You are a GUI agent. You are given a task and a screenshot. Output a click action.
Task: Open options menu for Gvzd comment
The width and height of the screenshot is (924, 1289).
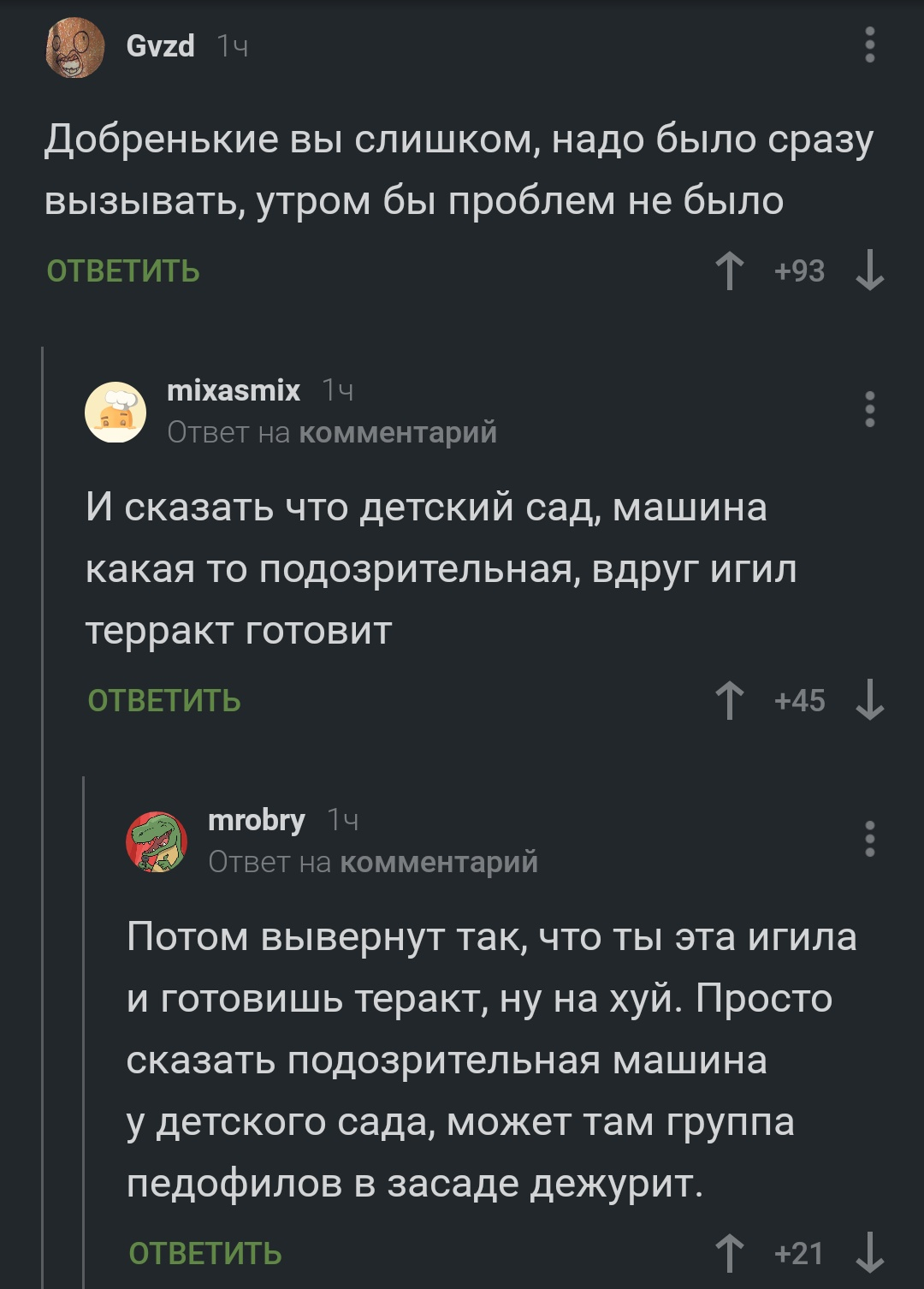[869, 45]
